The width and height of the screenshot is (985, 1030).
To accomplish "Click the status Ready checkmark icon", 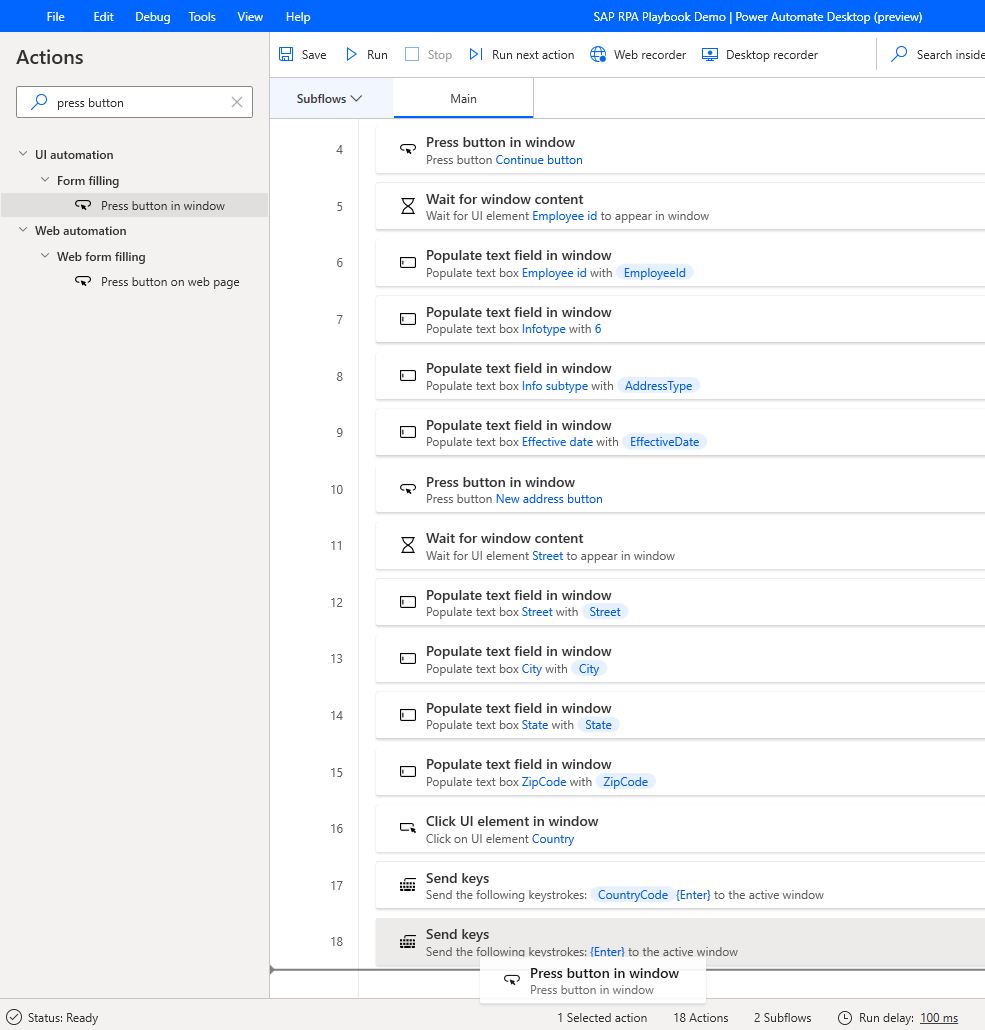I will point(14,1018).
